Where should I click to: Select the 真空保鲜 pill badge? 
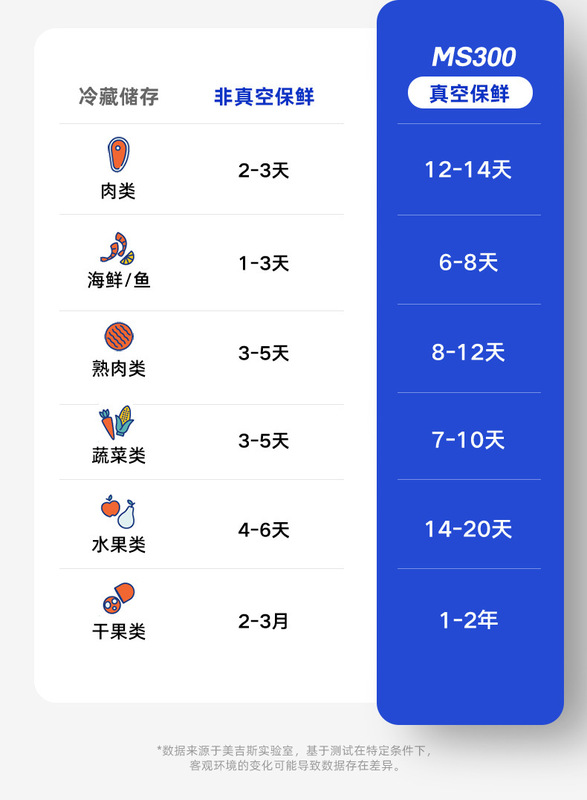tap(470, 93)
